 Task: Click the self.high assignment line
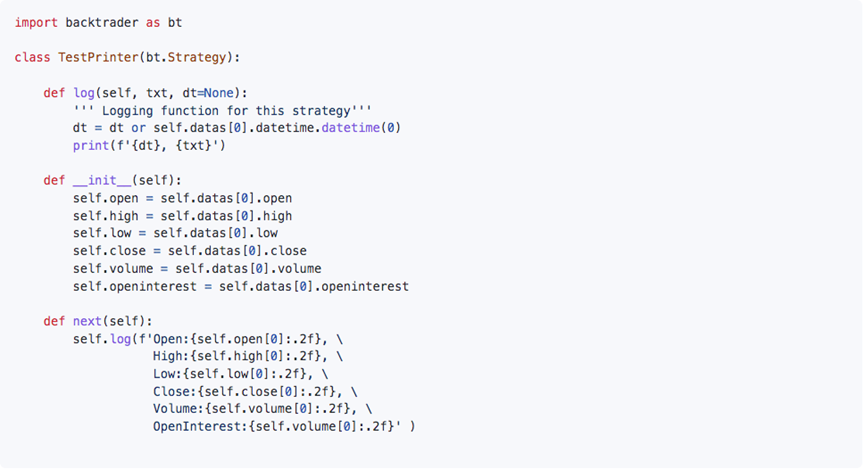click(183, 216)
